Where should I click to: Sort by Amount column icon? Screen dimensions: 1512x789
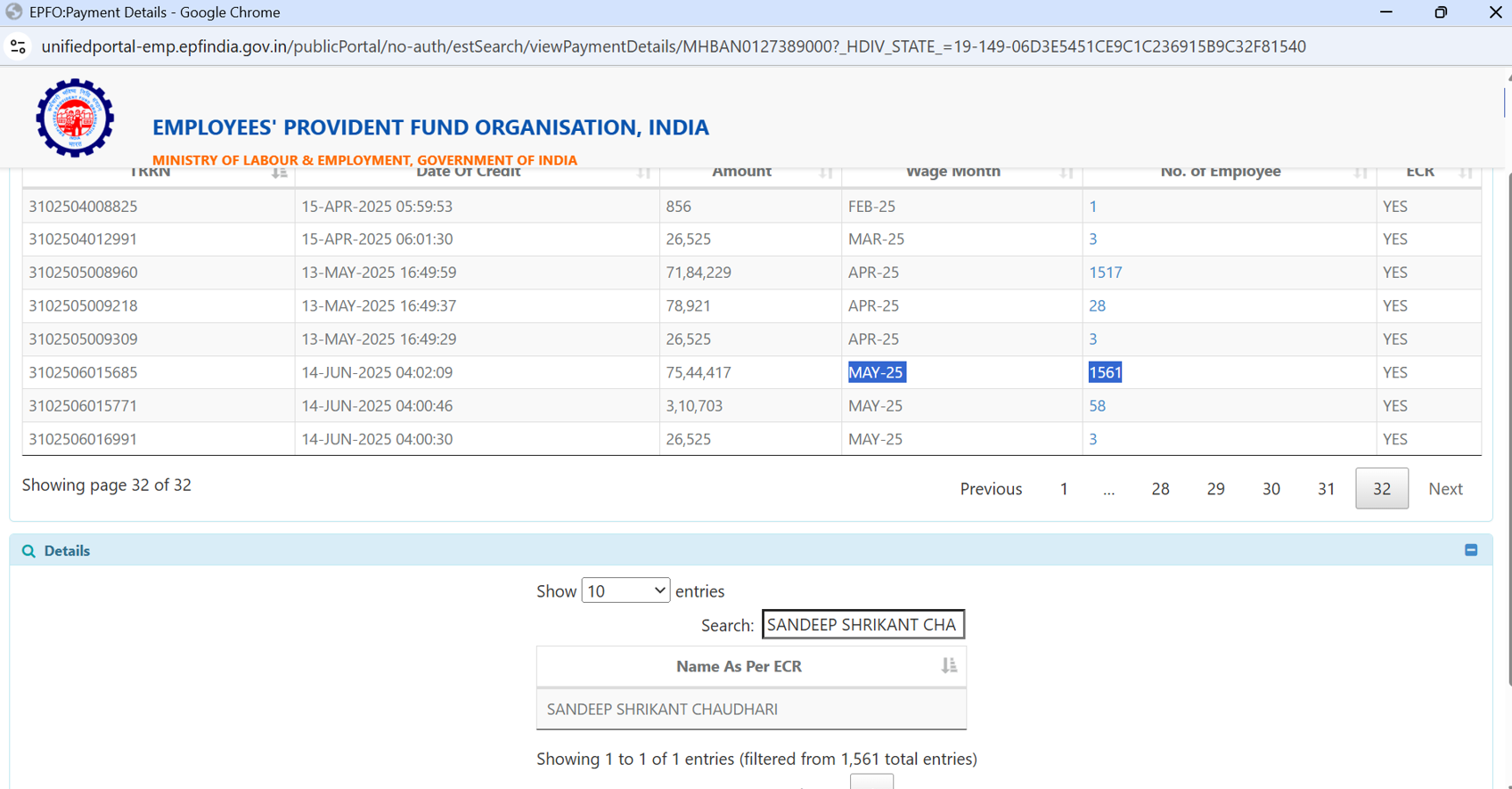click(826, 172)
